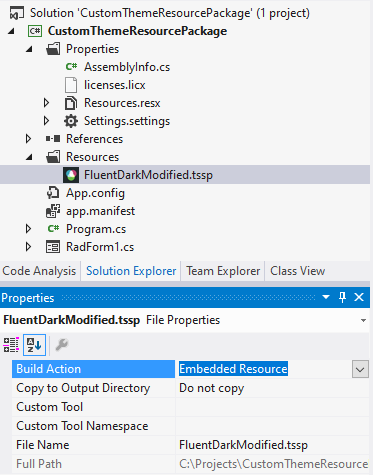Switch to Categorized view in Properties

click(x=11, y=345)
